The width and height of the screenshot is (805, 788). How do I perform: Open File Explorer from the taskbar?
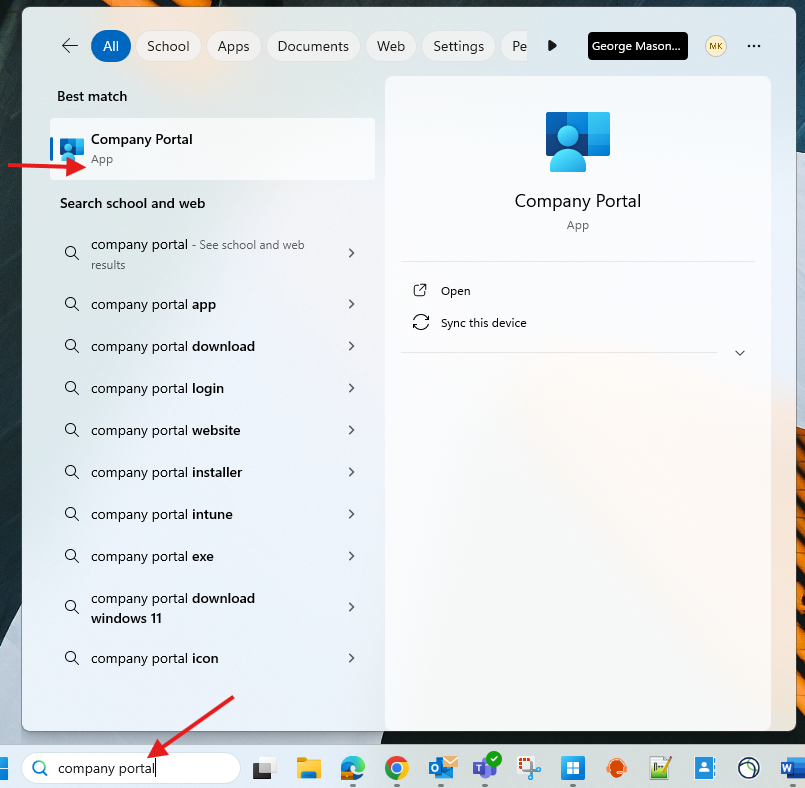coord(309,768)
